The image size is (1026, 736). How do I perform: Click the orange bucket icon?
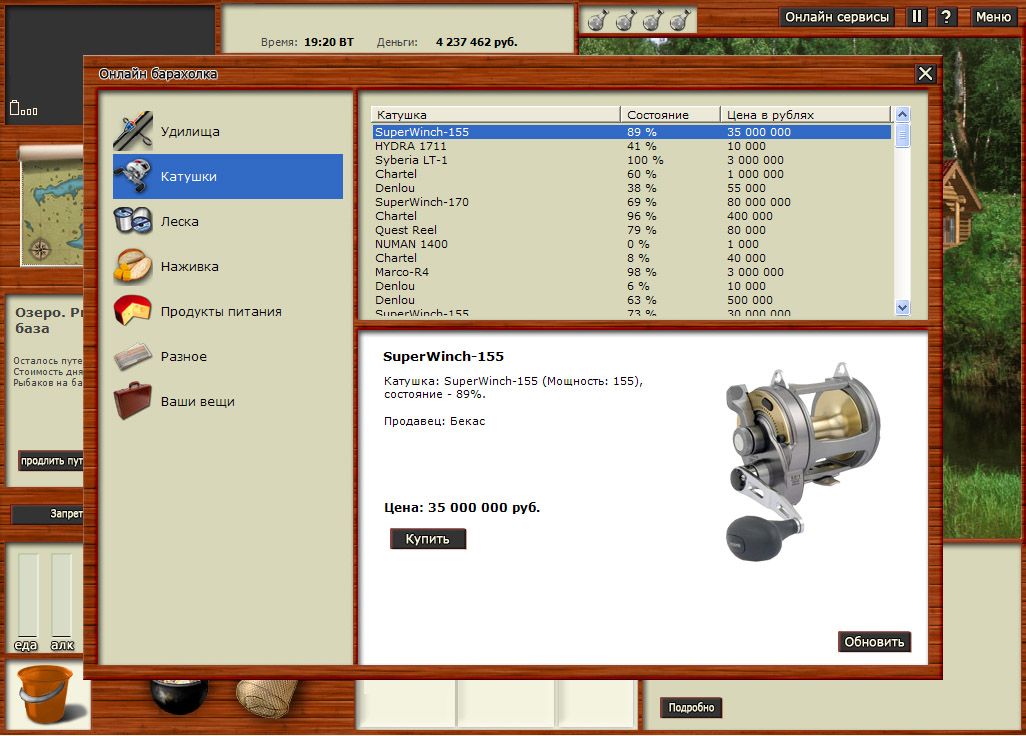(x=46, y=694)
